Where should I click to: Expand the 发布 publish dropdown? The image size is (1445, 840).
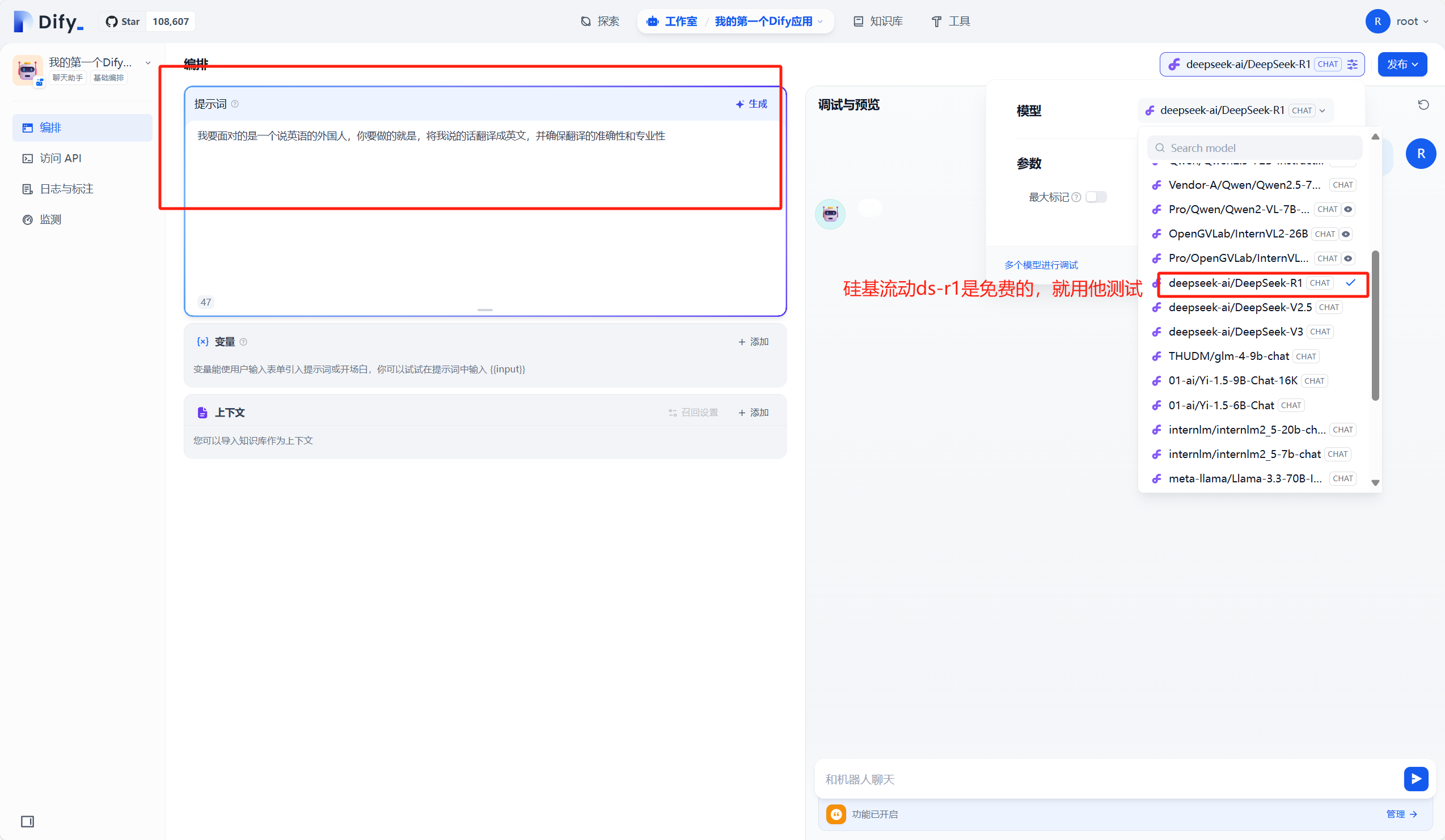click(x=1401, y=64)
